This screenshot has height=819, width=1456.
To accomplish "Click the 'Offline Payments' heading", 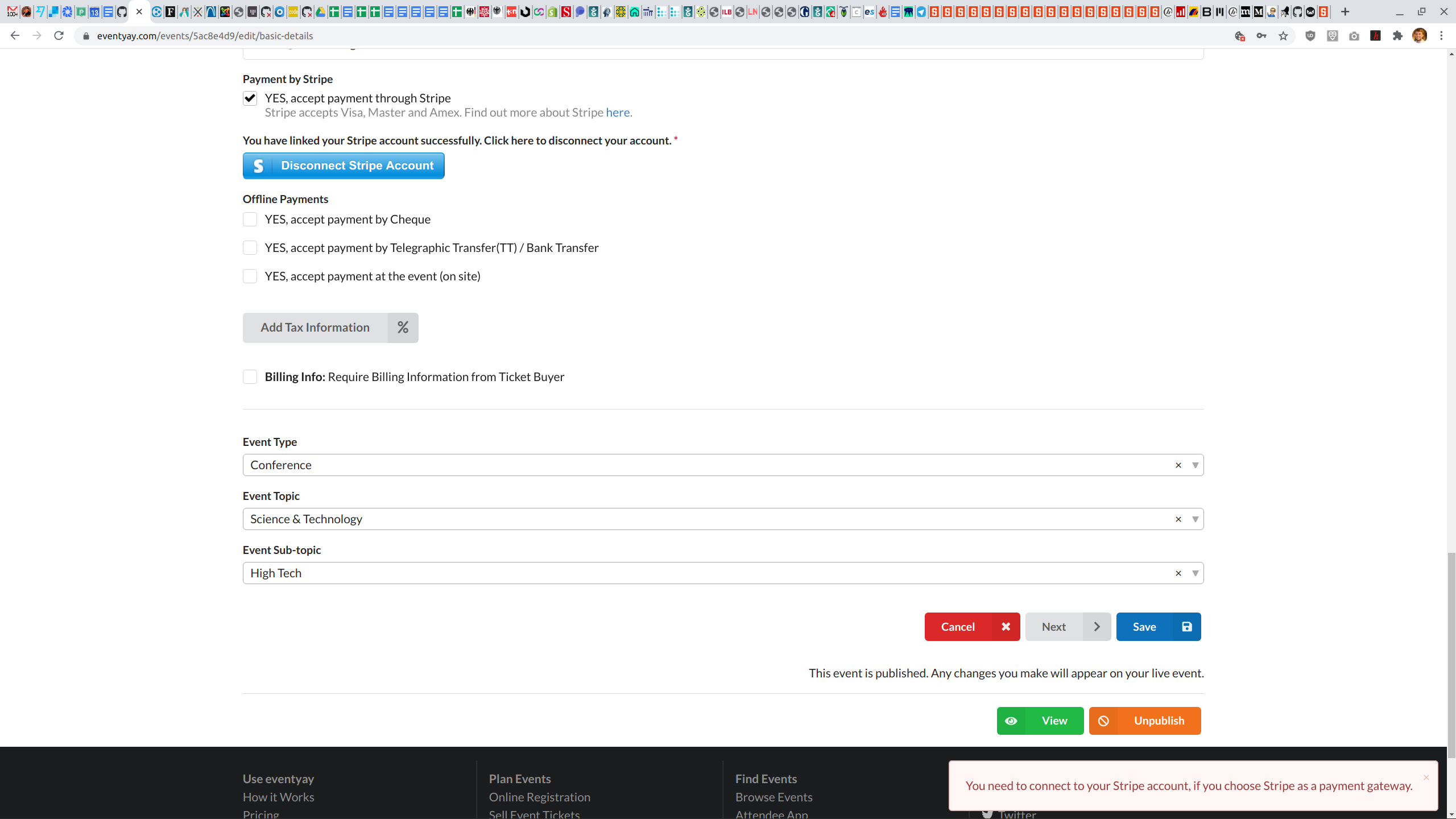I will (286, 199).
